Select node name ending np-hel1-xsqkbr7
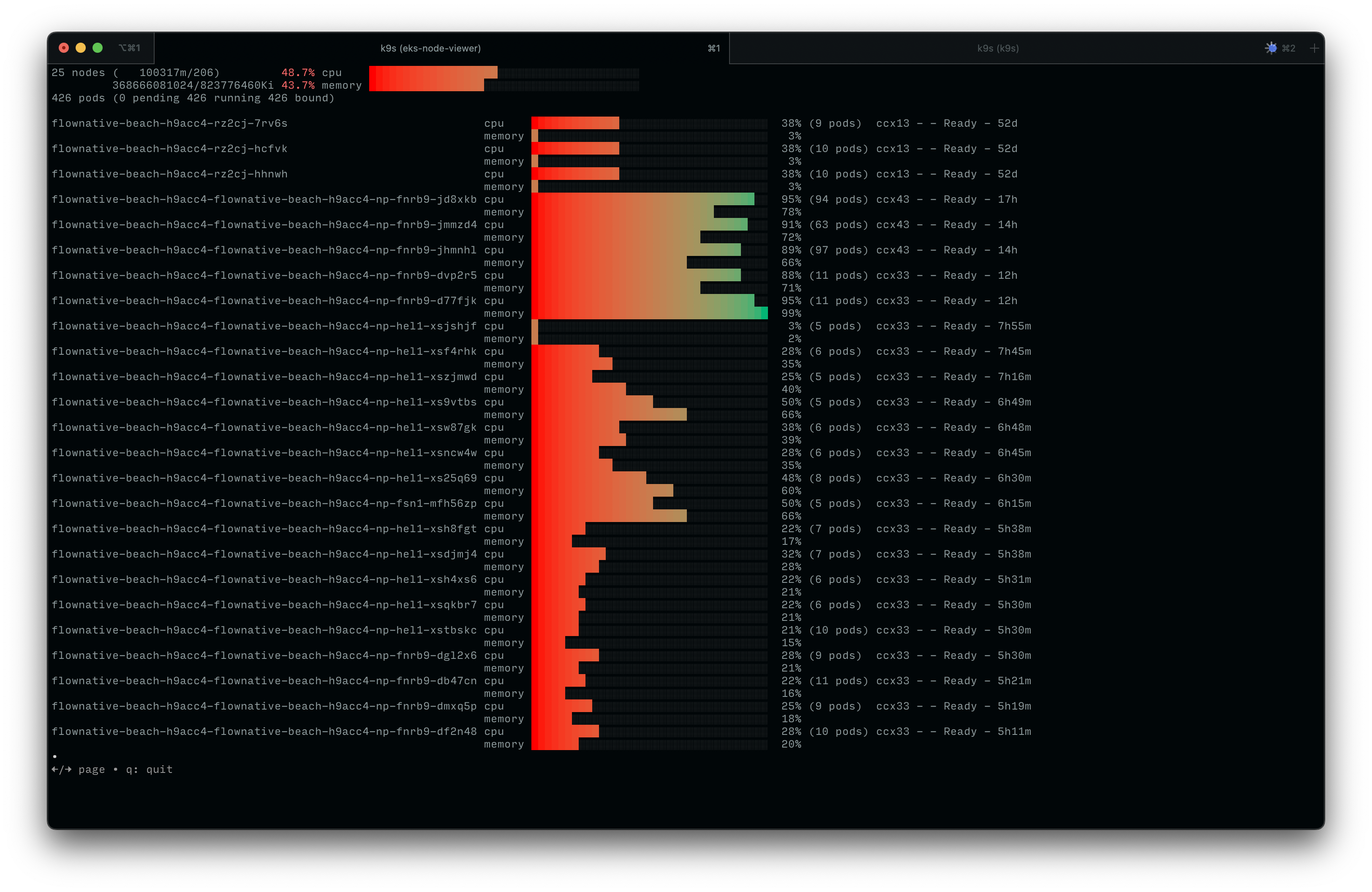 point(264,605)
